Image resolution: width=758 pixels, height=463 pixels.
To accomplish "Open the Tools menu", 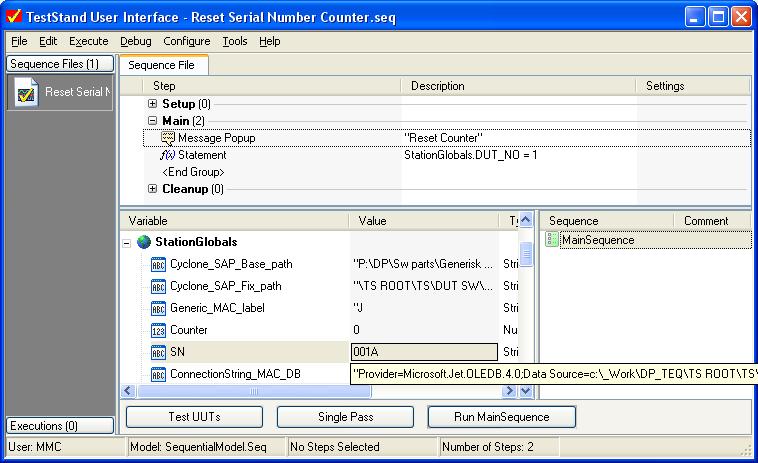I will [x=234, y=42].
